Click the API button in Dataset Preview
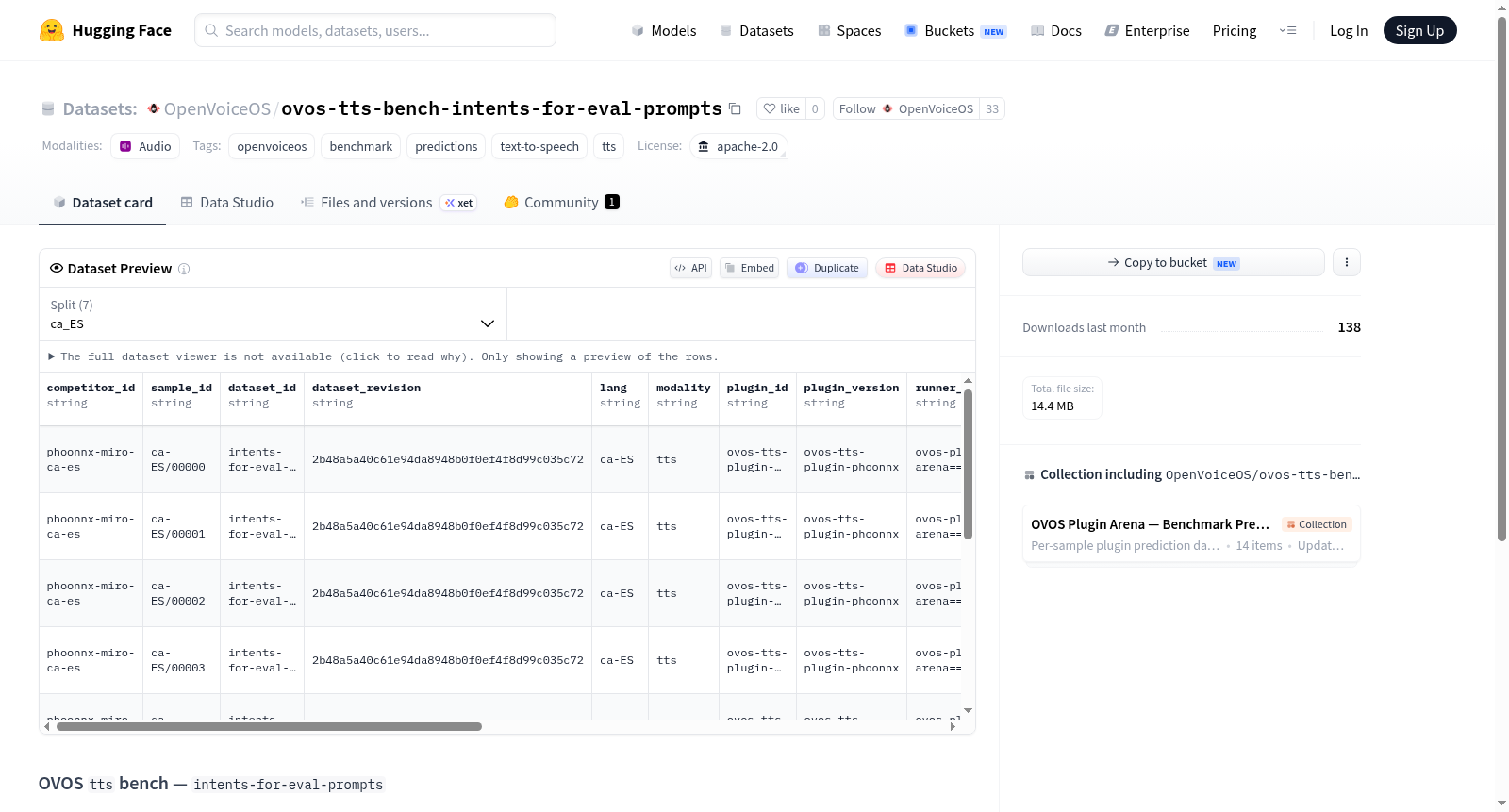 (x=690, y=268)
